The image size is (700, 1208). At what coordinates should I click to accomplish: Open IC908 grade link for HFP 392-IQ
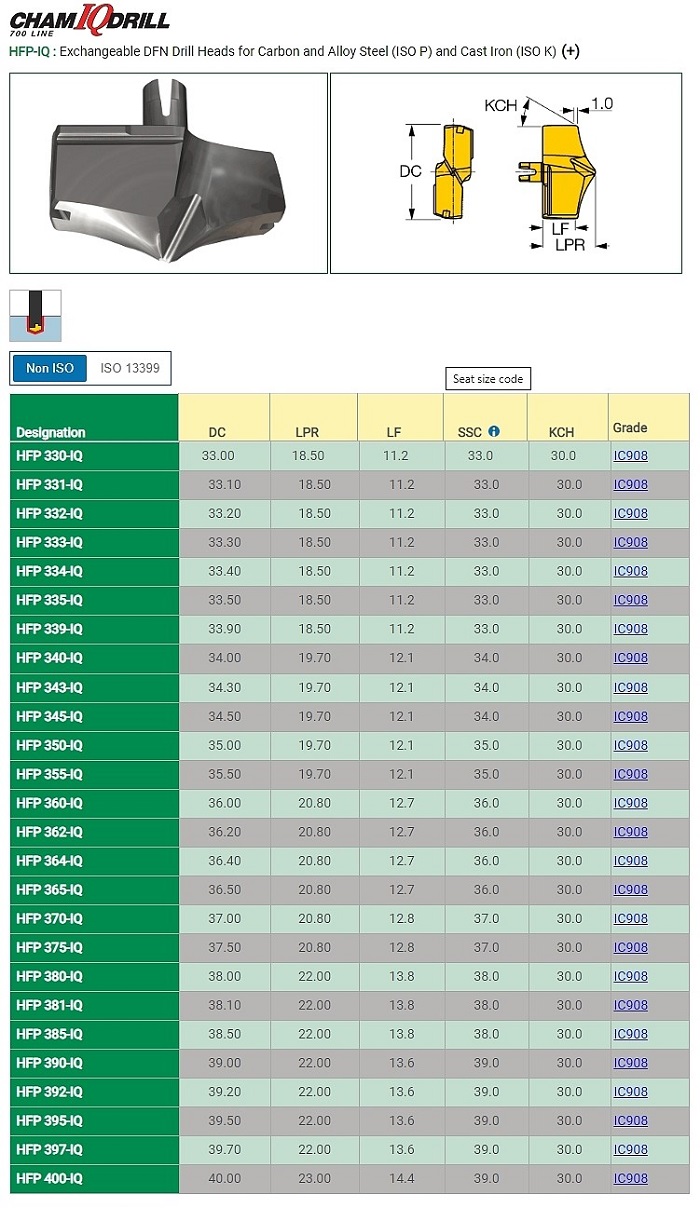[631, 1092]
